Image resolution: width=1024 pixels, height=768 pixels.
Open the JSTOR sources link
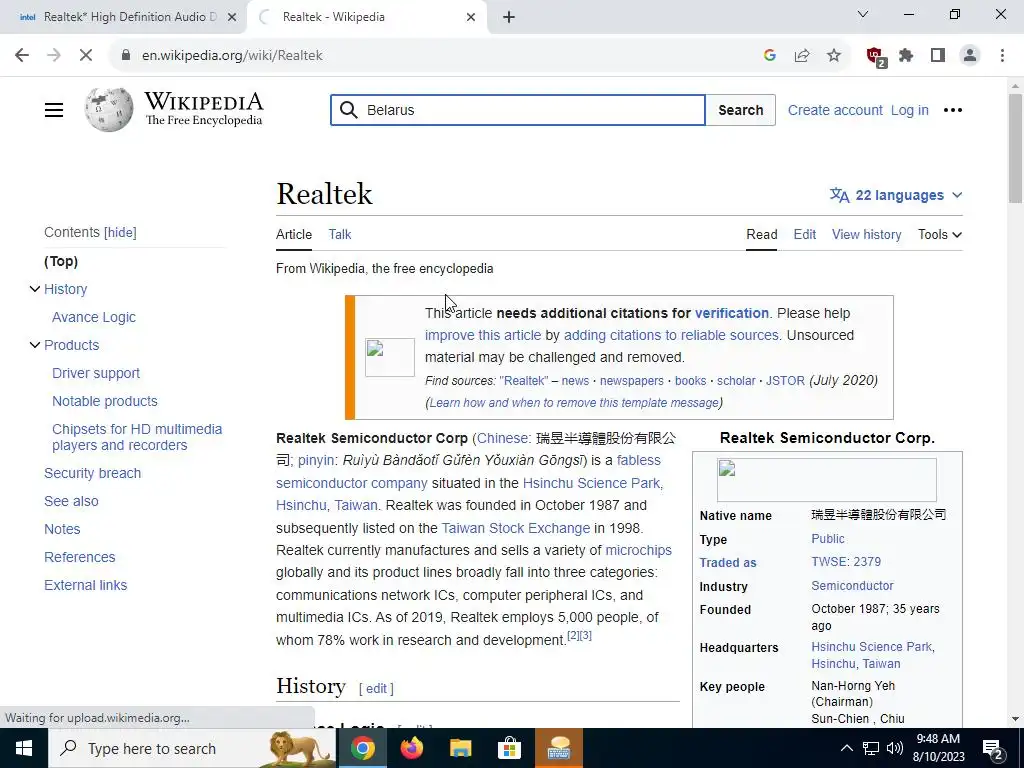[x=785, y=381]
